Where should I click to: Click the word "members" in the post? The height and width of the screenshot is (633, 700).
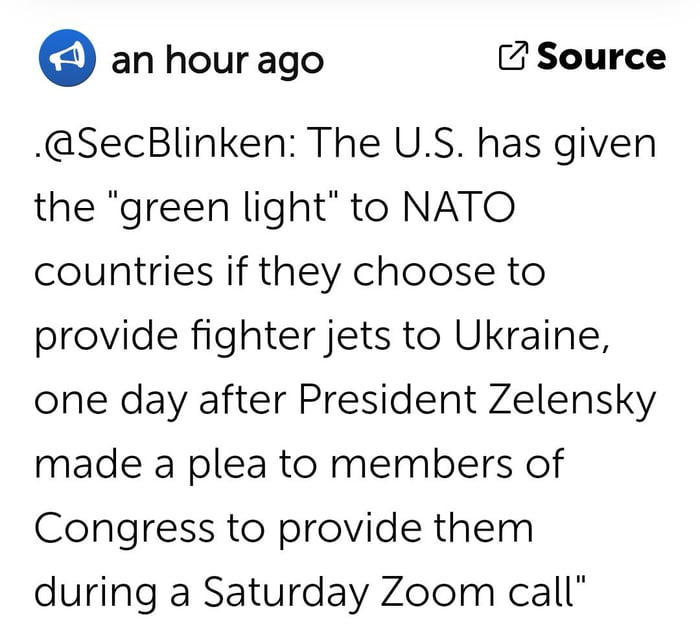(446, 464)
